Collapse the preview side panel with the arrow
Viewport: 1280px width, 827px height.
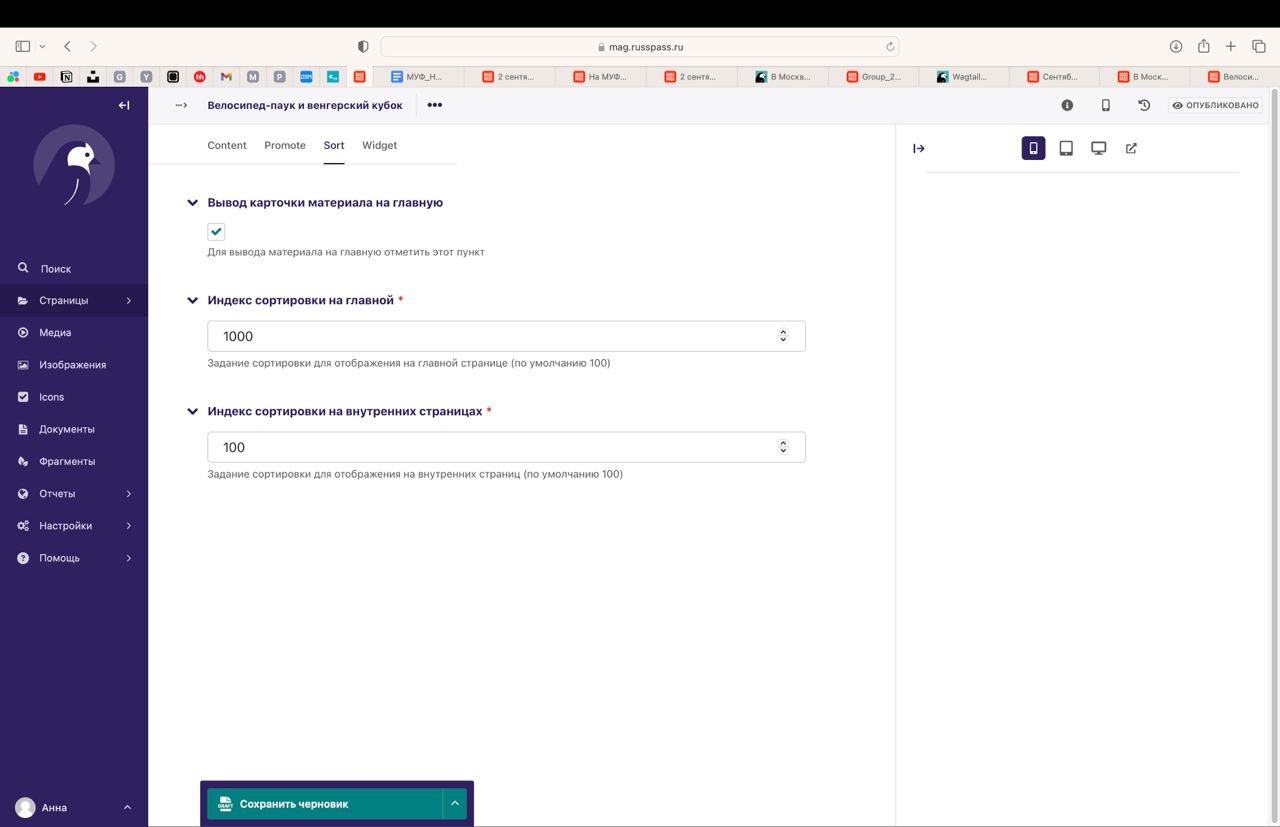click(919, 148)
